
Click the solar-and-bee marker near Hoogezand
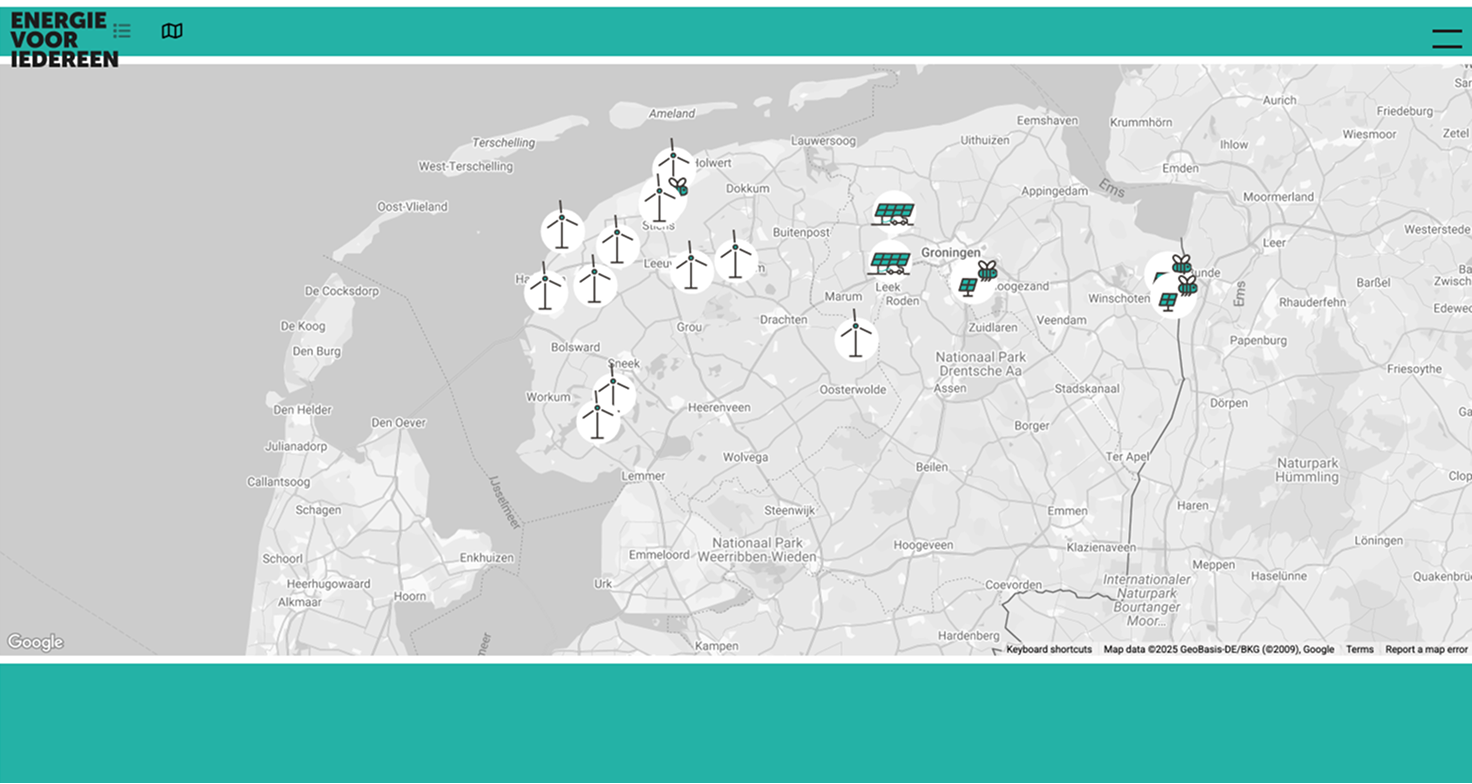click(x=975, y=280)
